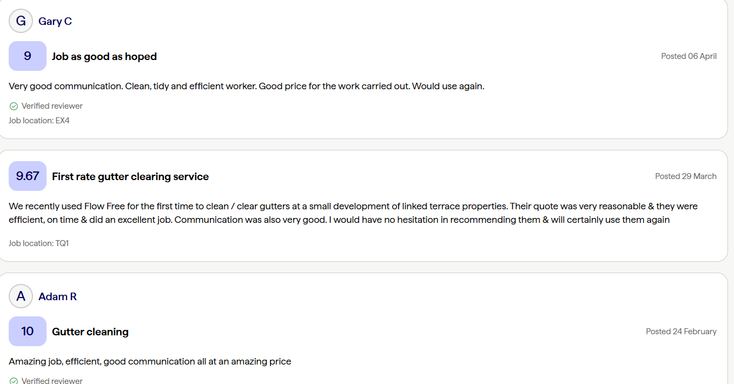Open Adam R reviewer profile name
Screen dimensions: 734x384
click(x=58, y=296)
